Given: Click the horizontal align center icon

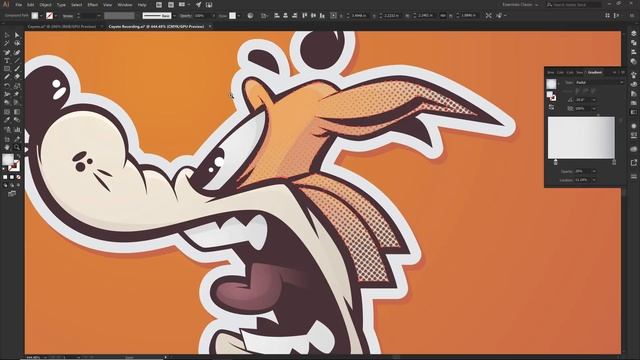Looking at the screenshot, I should coord(285,16).
